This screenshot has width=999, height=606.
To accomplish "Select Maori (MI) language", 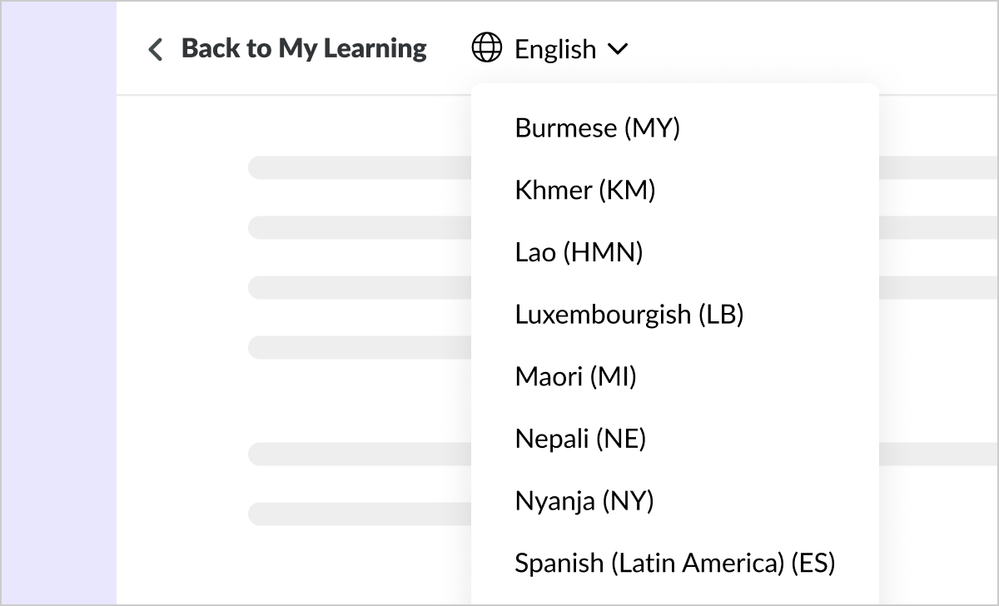I will [576, 376].
